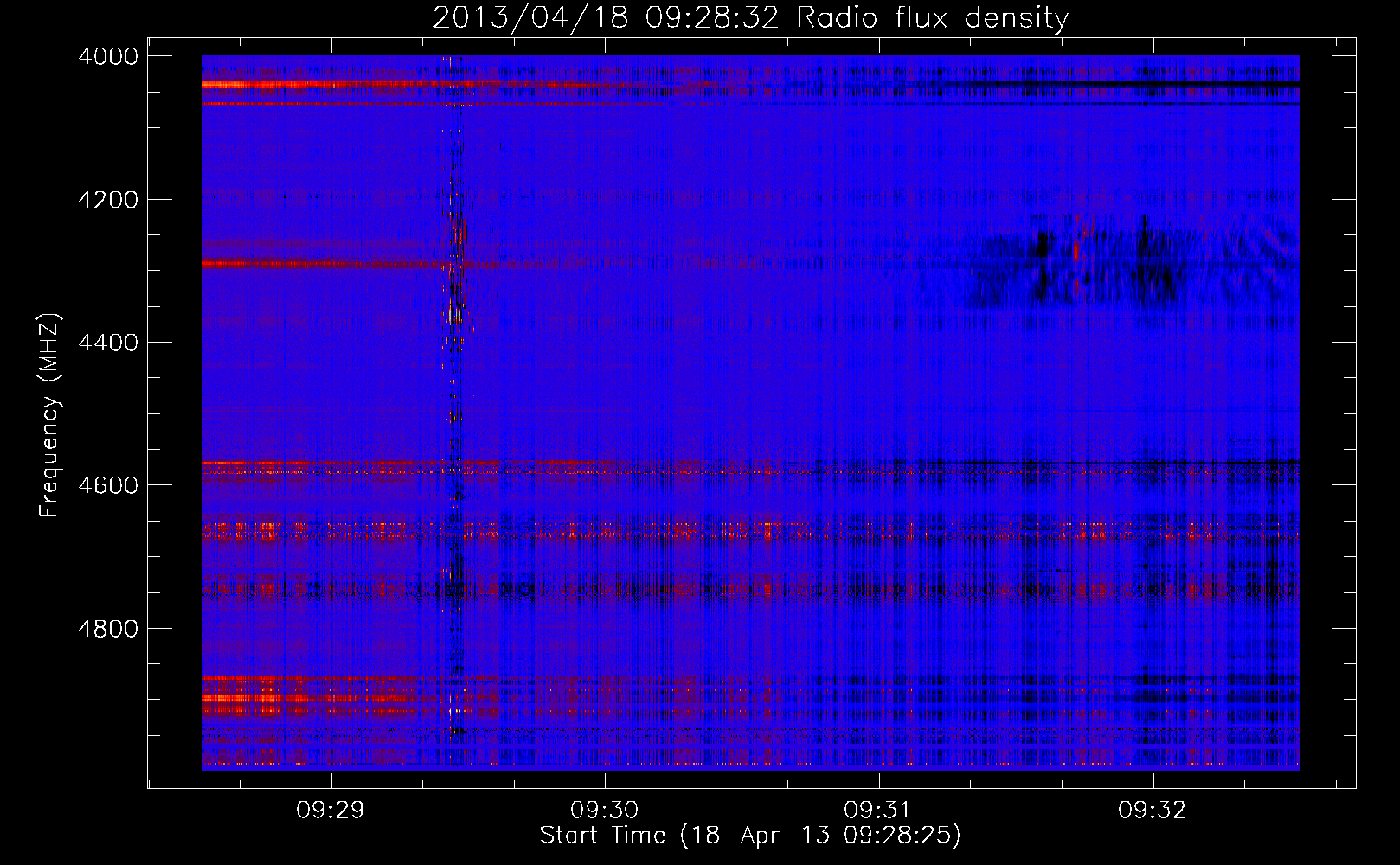This screenshot has height=865, width=1400.
Task: Click the 09:32 time axis label
Action: point(1153,811)
